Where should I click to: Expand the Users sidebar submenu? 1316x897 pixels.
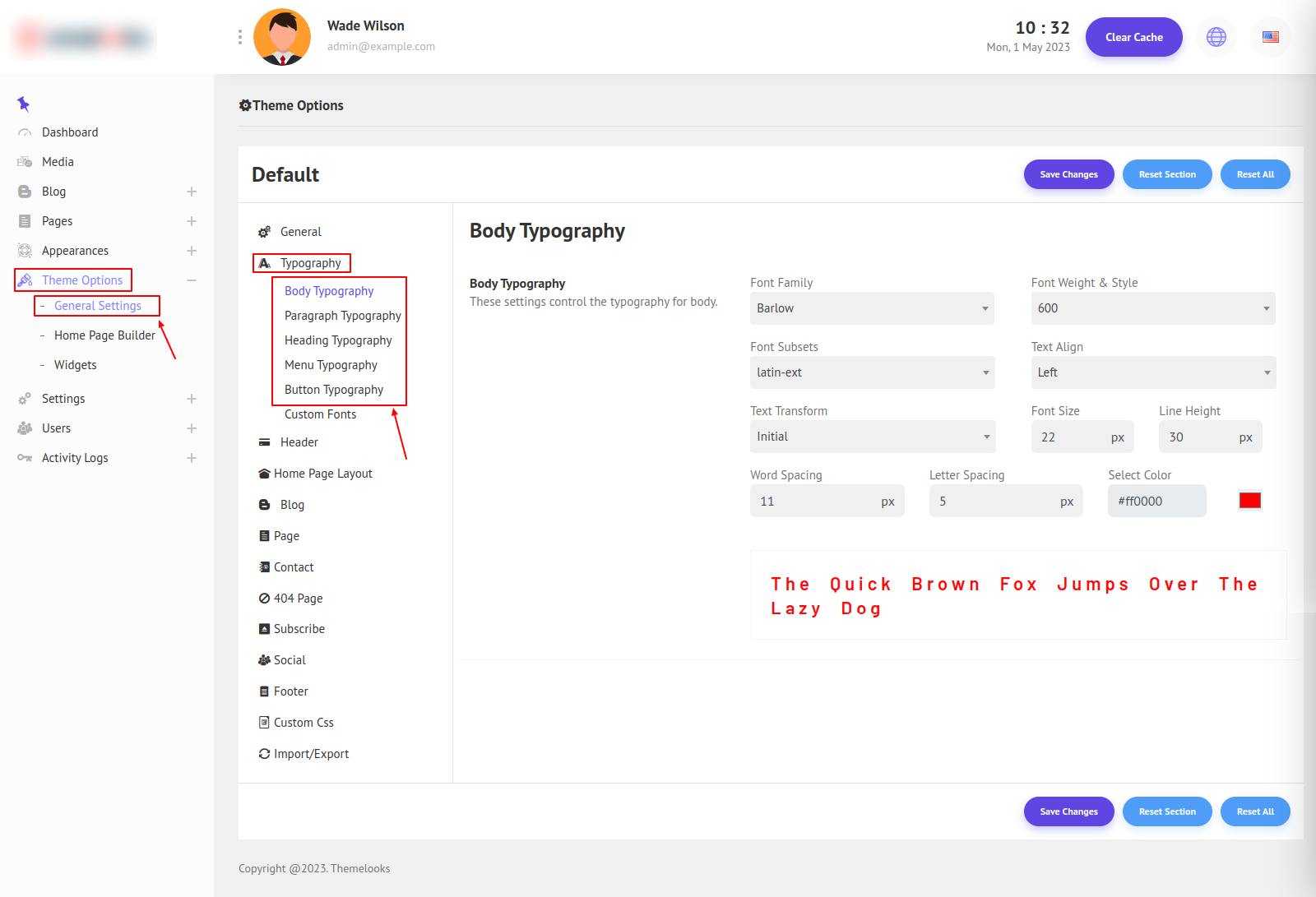click(192, 428)
